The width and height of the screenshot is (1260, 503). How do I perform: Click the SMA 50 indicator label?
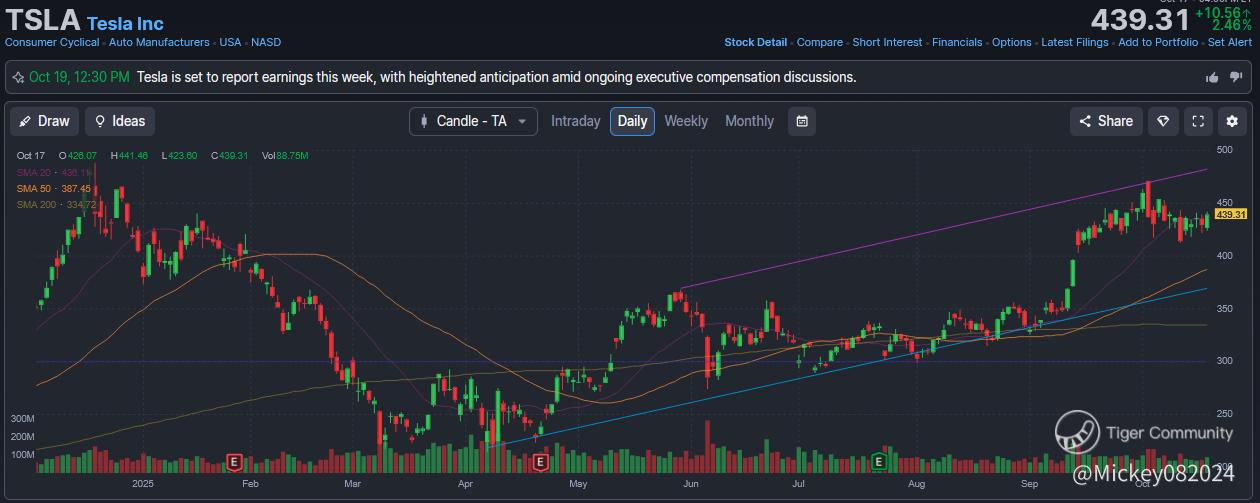point(56,188)
